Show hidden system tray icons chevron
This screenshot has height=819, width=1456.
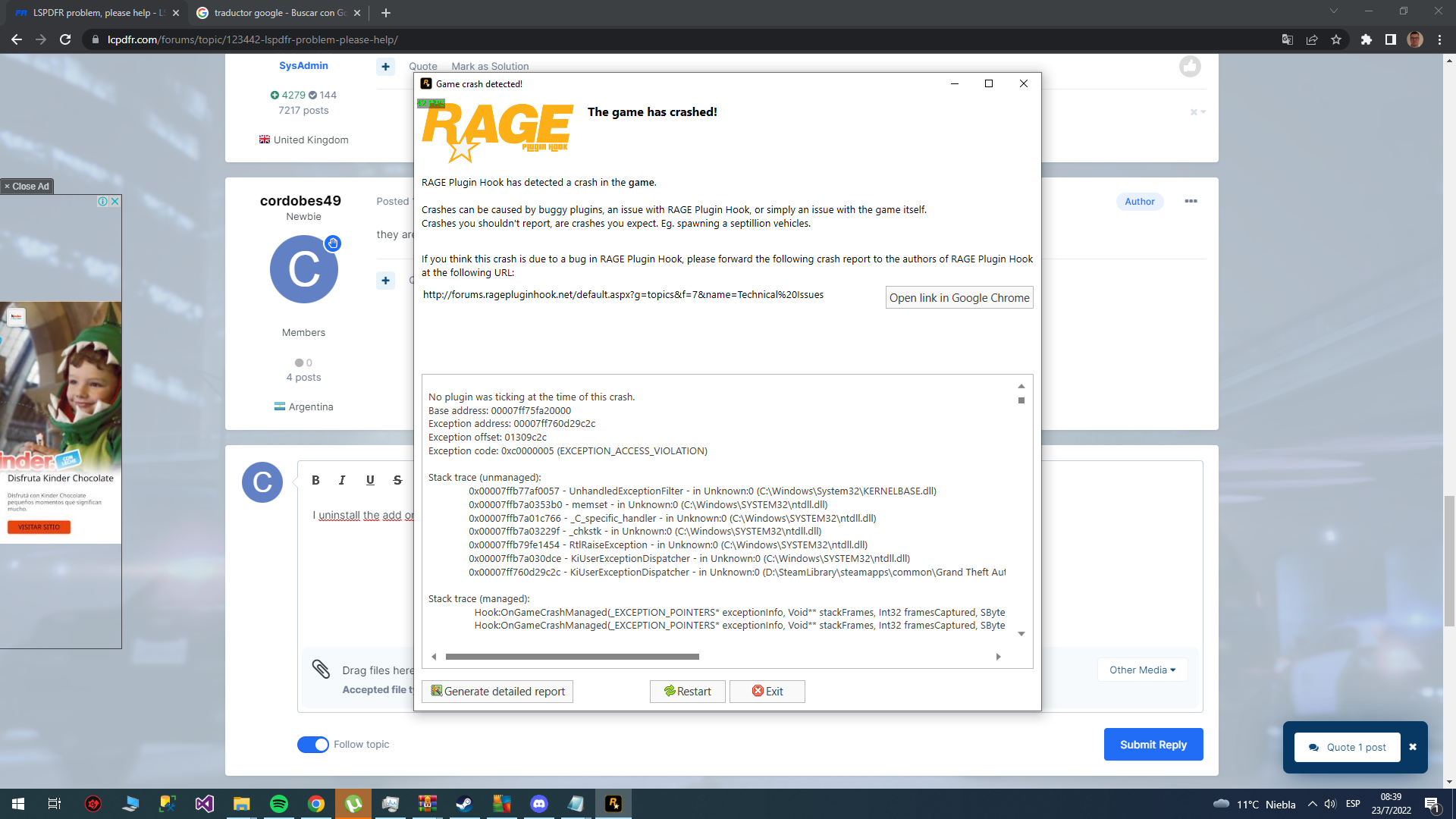coord(1312,804)
